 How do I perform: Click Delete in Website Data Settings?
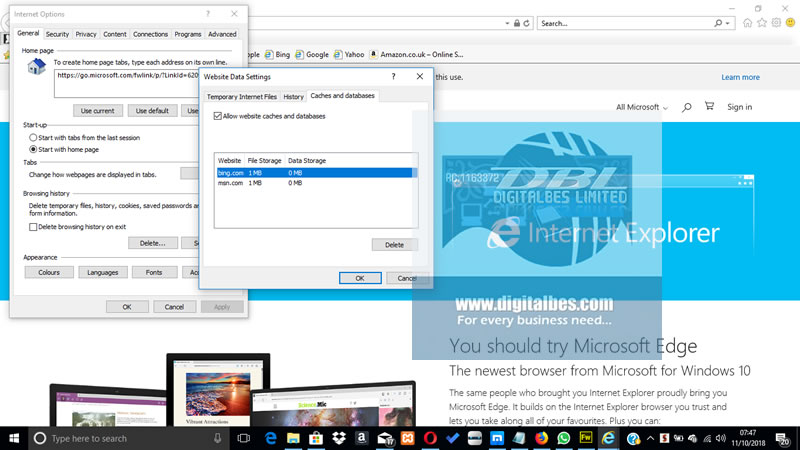click(x=394, y=245)
